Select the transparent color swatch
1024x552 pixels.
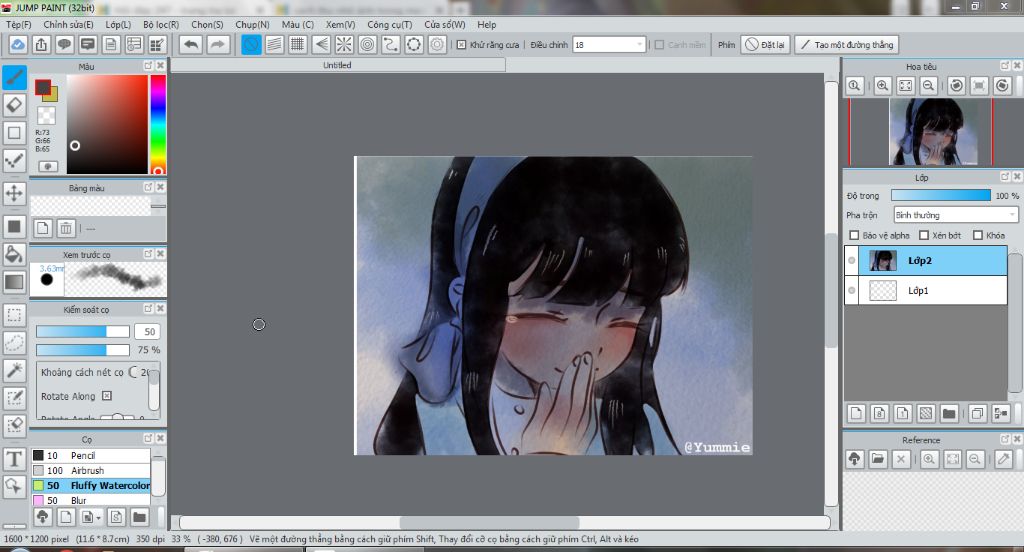[46, 116]
